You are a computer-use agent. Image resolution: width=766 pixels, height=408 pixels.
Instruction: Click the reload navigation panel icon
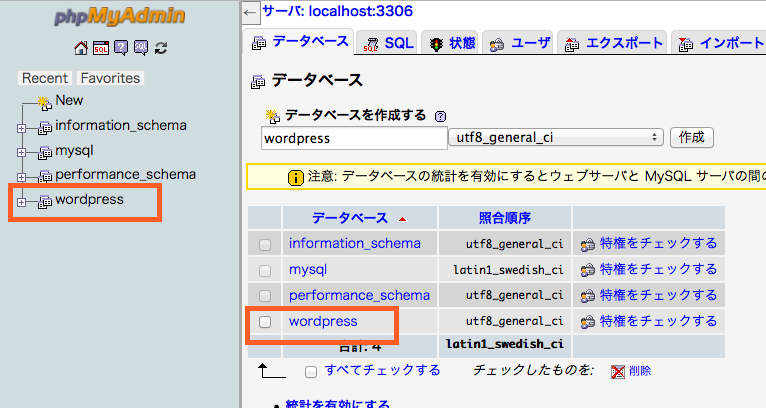[x=161, y=47]
